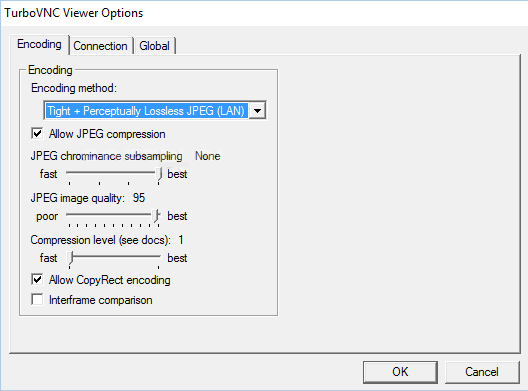Click the Cancel button
The width and height of the screenshot is (528, 391).
(482, 372)
